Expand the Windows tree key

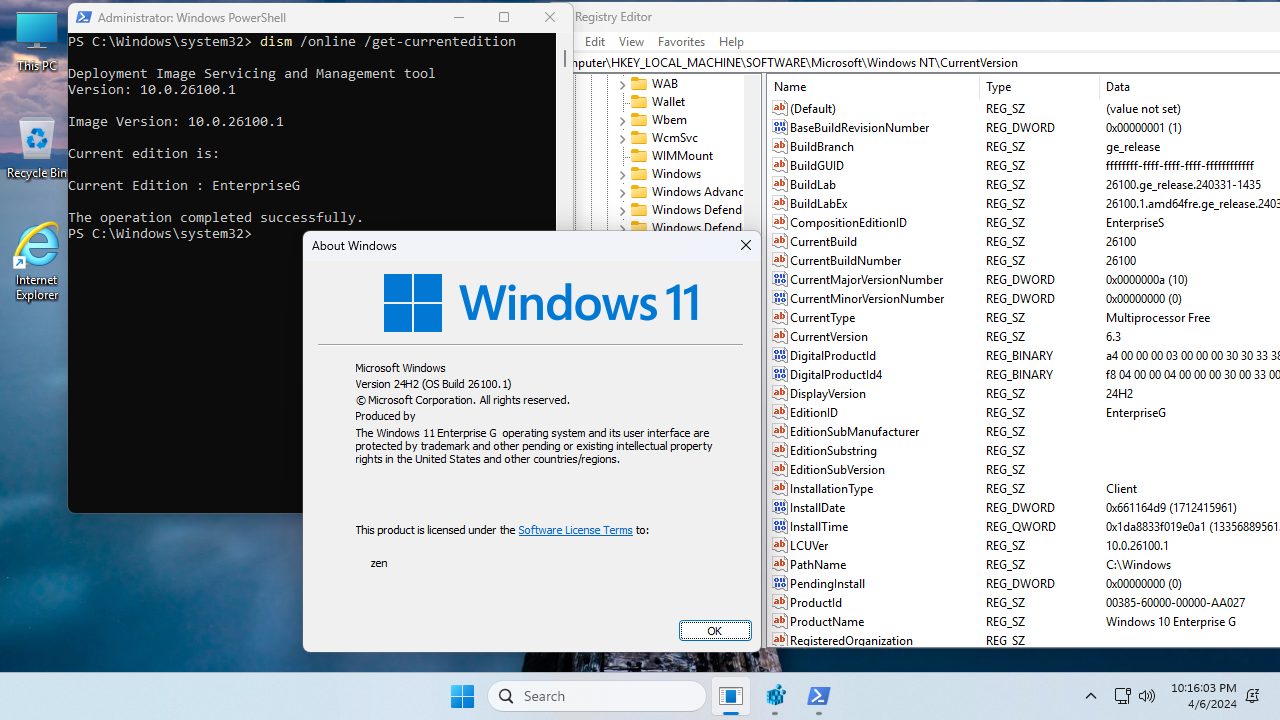point(622,174)
